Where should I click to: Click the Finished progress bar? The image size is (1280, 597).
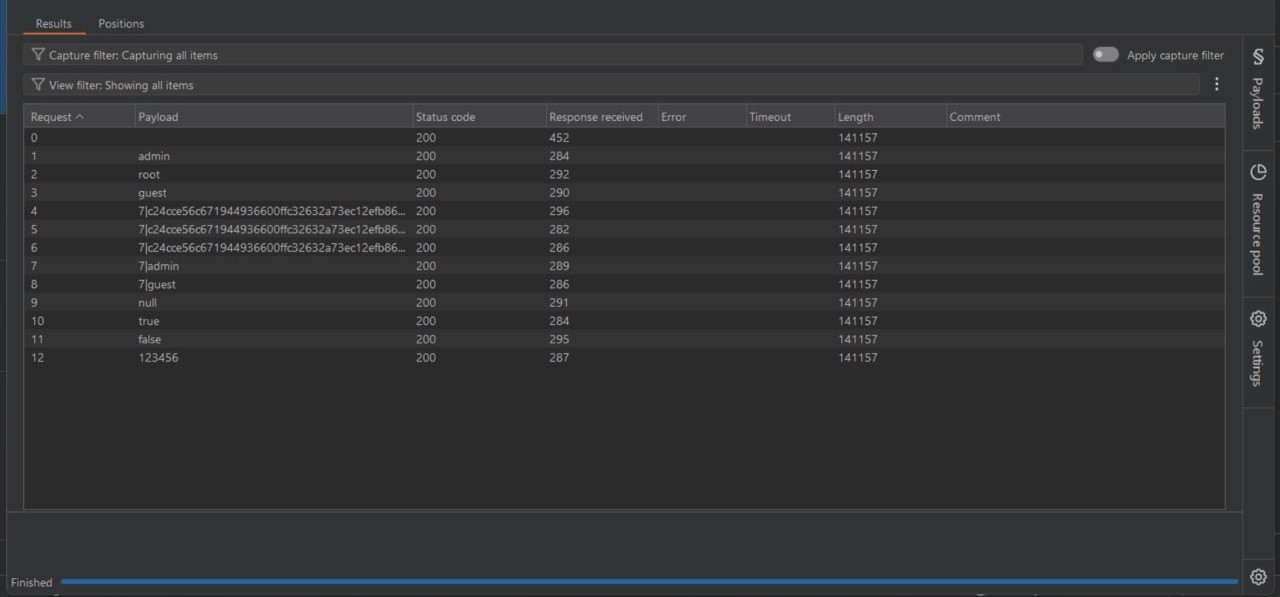point(649,581)
